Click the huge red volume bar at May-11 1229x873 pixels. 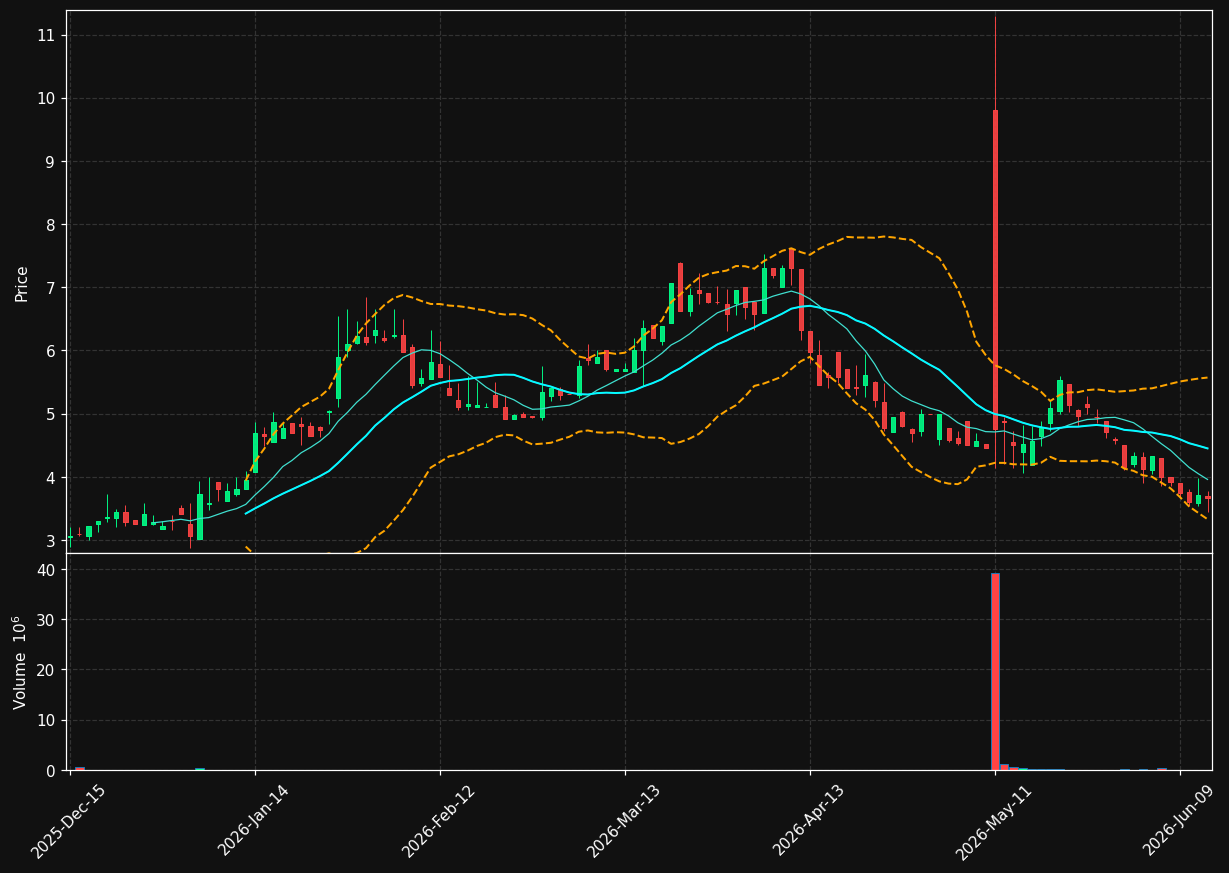[x=995, y=671]
